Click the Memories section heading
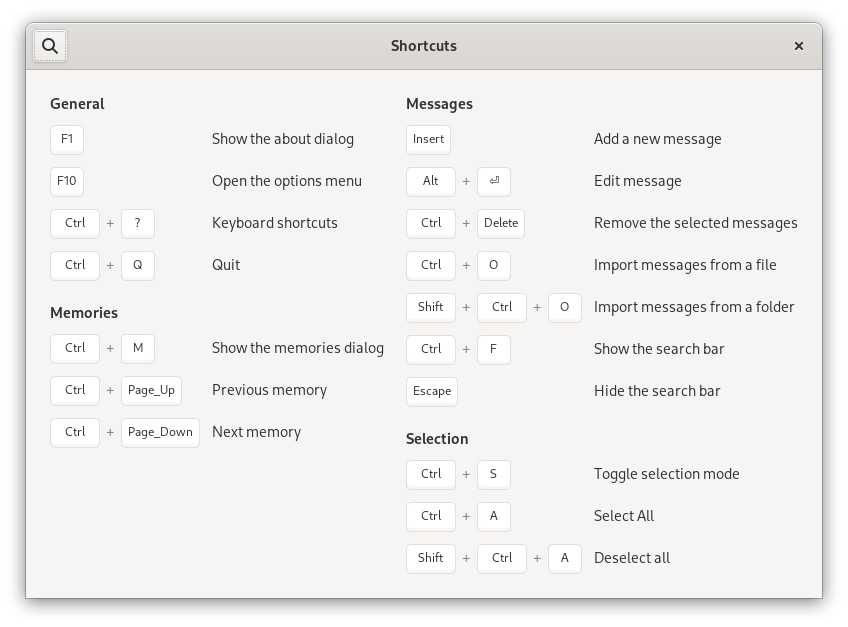 (x=84, y=313)
